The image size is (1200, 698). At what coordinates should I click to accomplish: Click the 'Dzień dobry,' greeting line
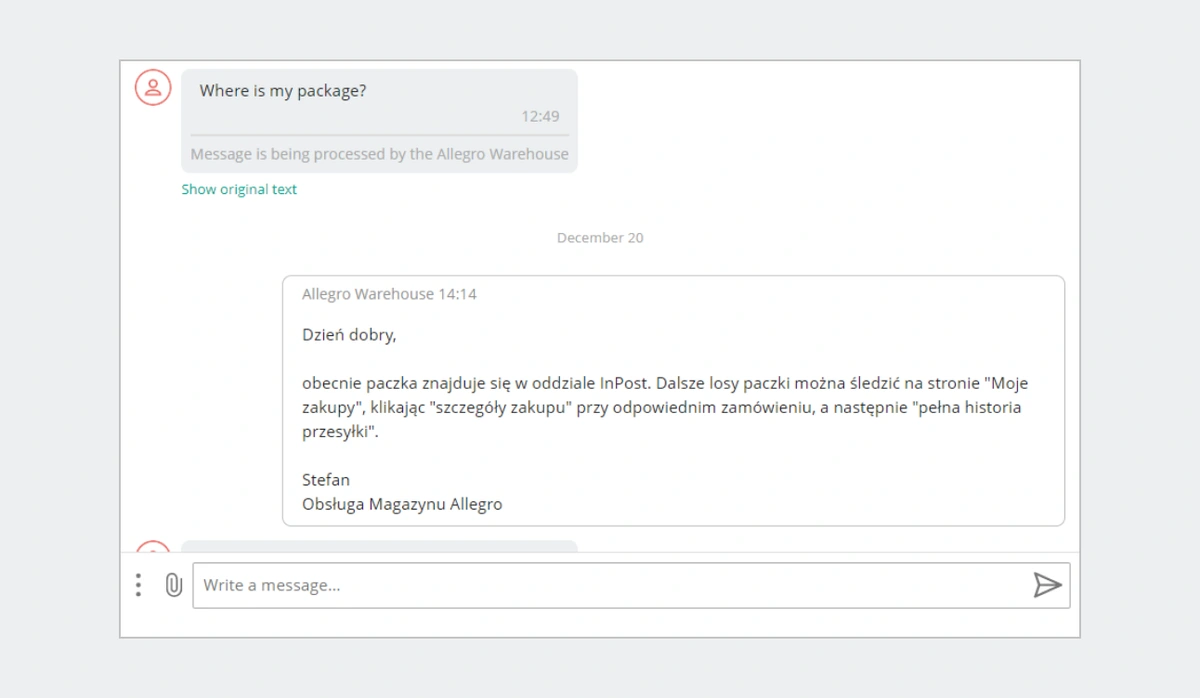(349, 335)
